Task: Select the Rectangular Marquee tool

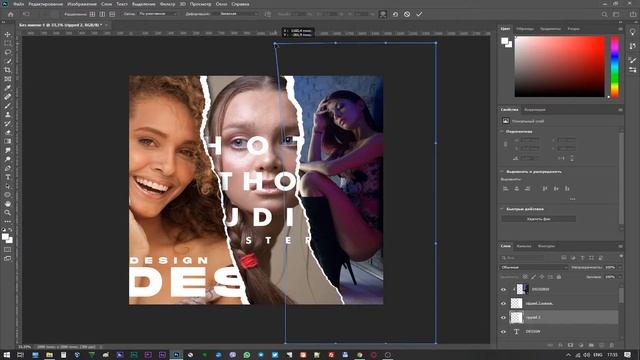Action: pos(7,43)
